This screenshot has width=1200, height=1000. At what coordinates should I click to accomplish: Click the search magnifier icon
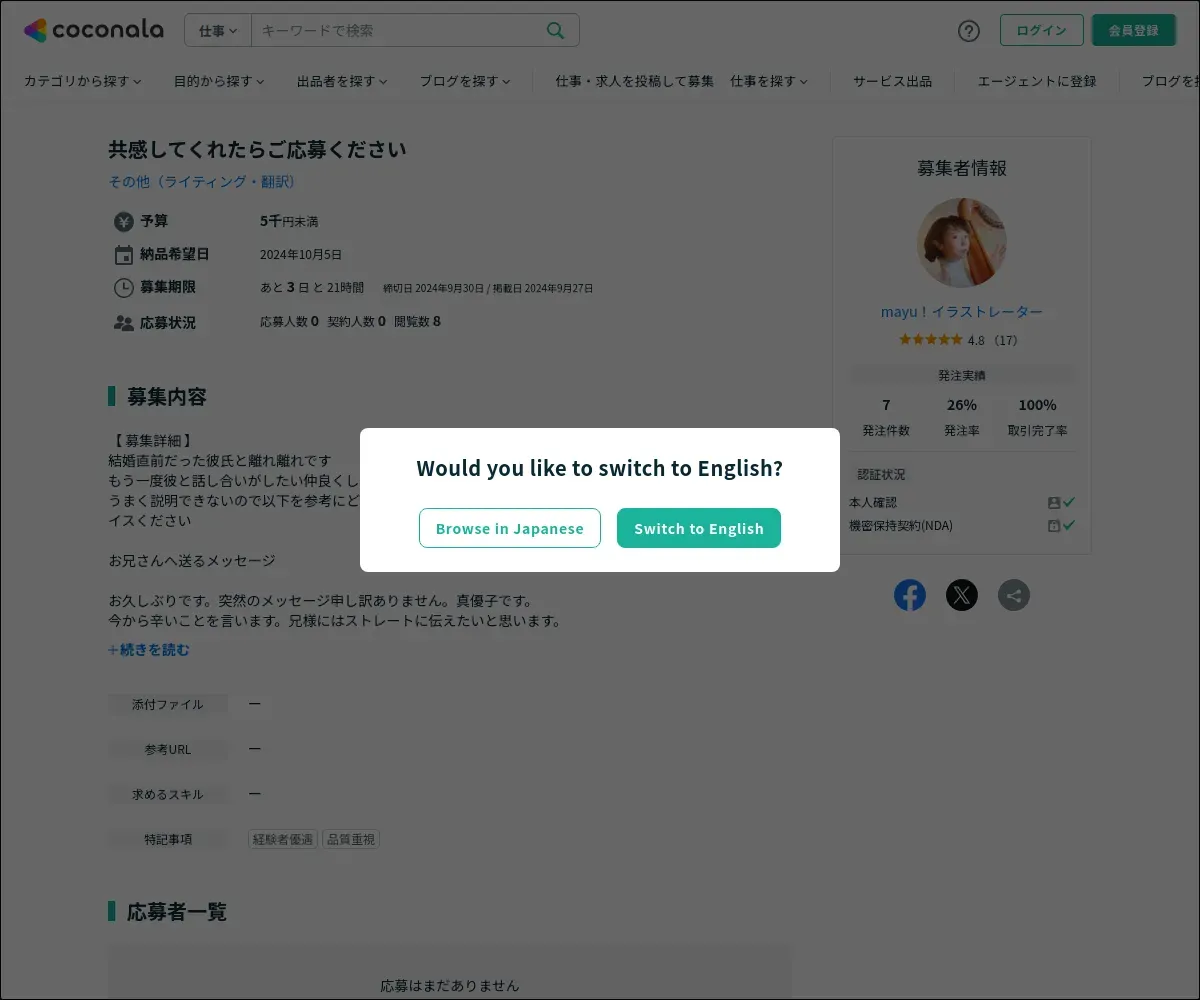(x=556, y=30)
